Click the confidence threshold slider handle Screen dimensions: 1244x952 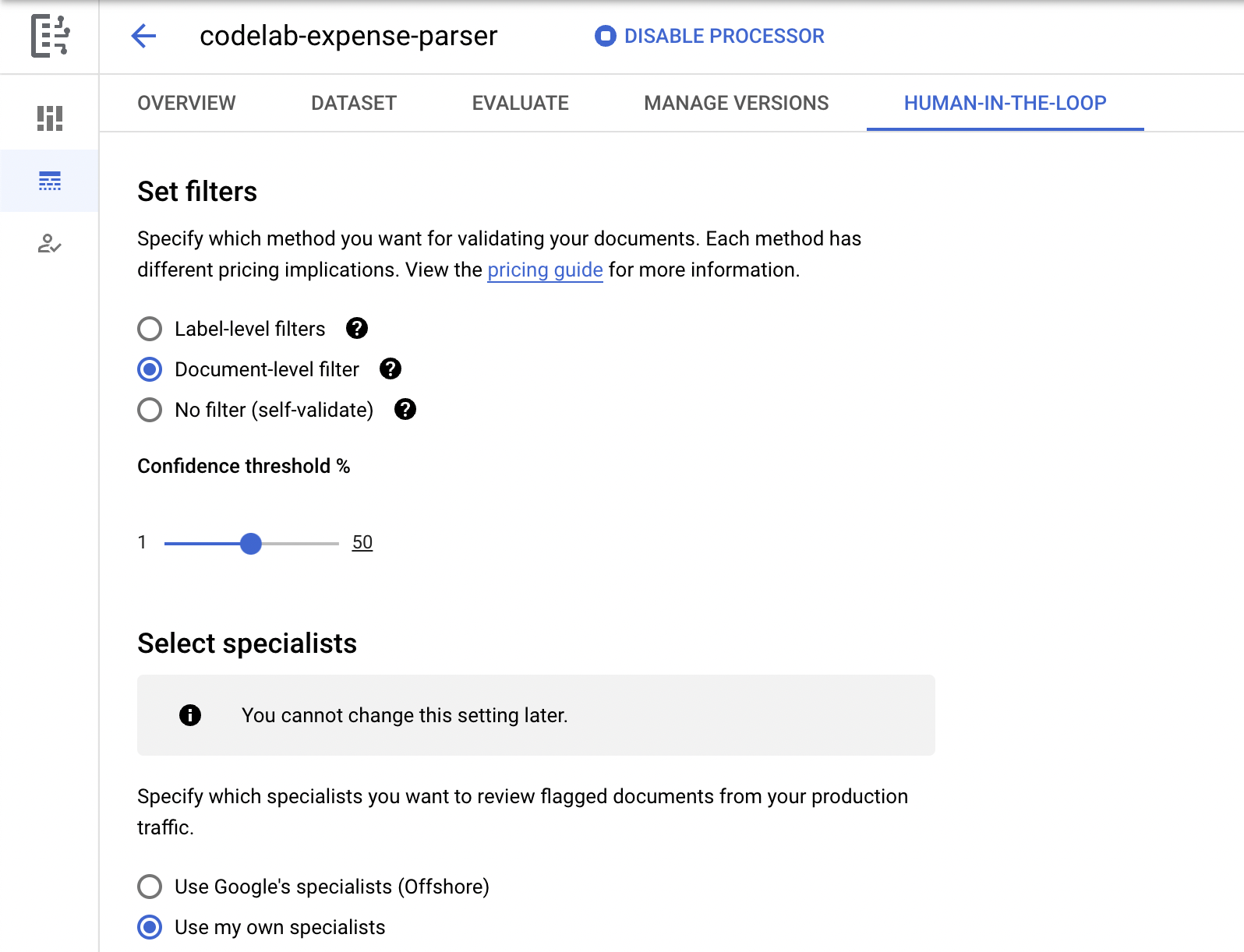(251, 544)
